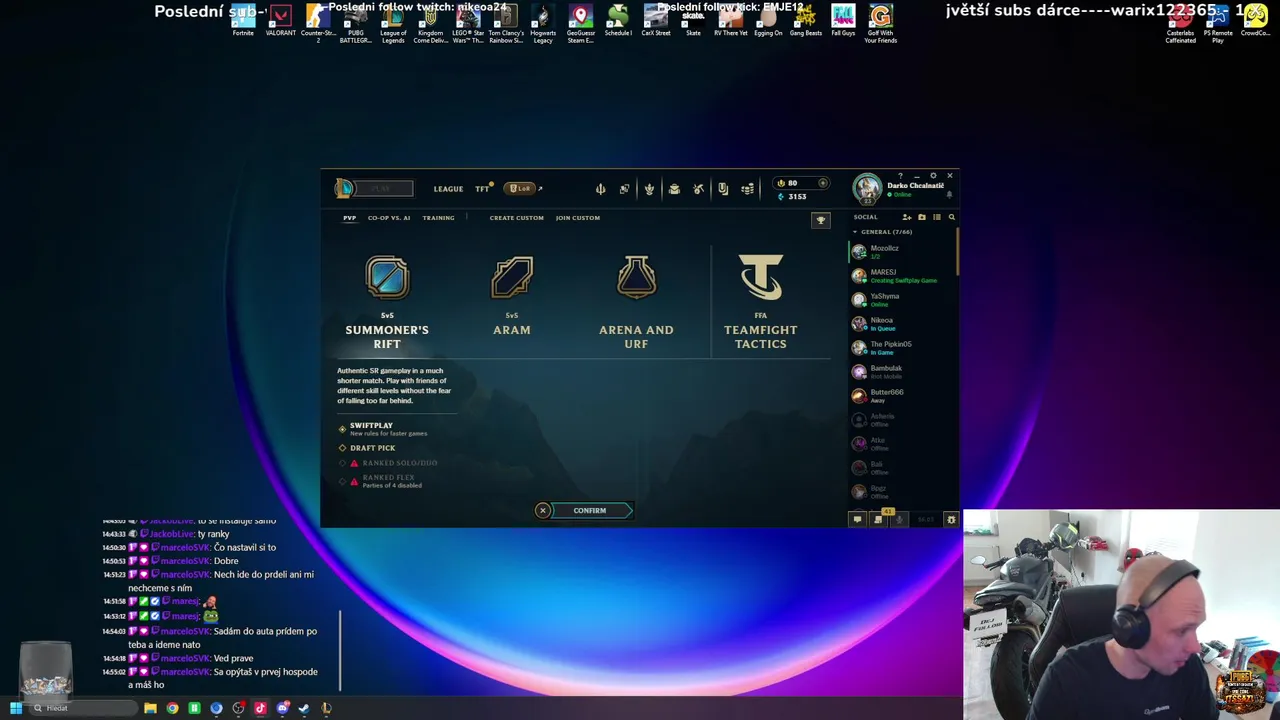Open the Loot hextech crafting icon

point(698,189)
